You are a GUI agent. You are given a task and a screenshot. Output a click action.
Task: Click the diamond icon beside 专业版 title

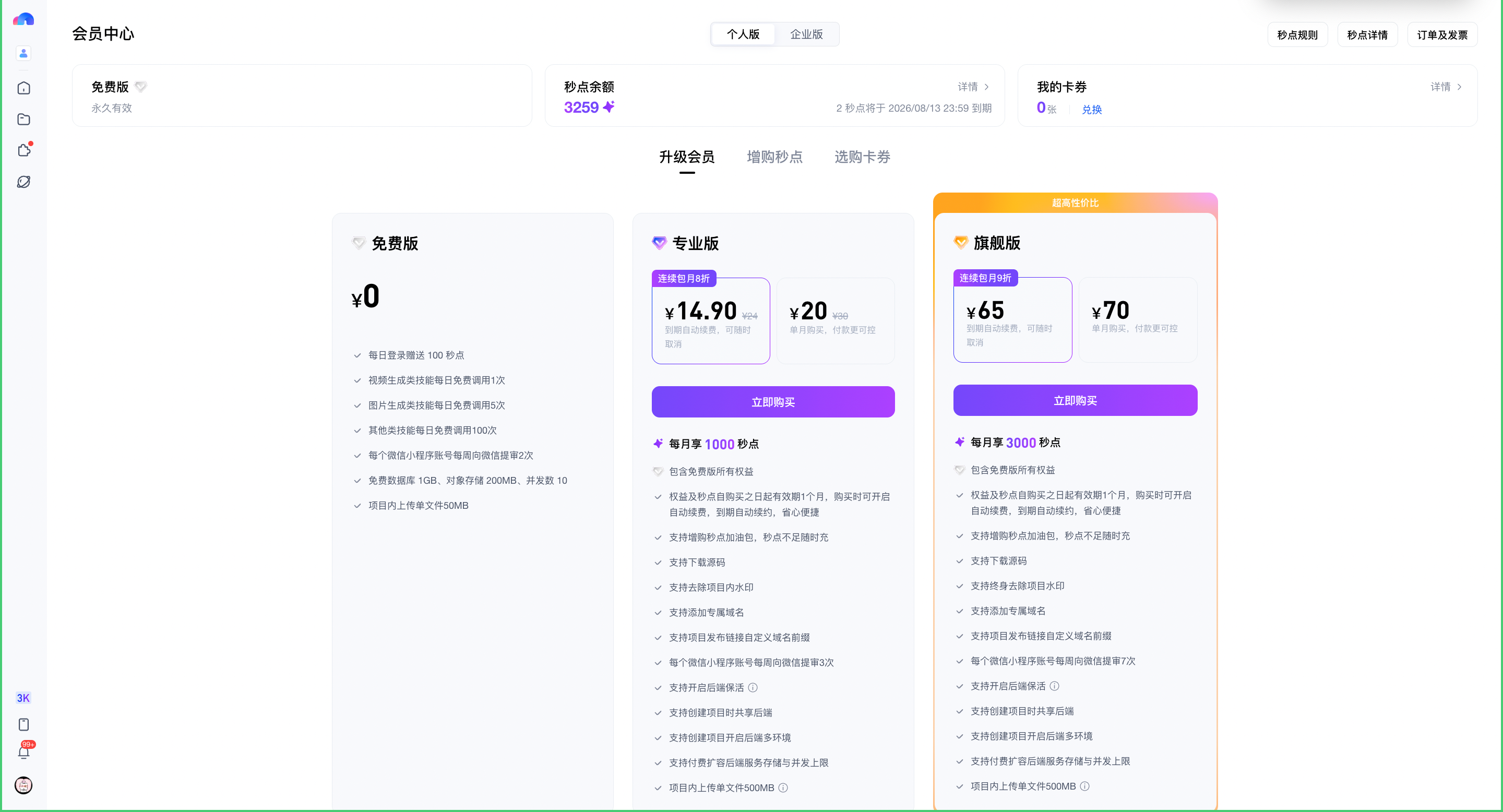(x=659, y=243)
